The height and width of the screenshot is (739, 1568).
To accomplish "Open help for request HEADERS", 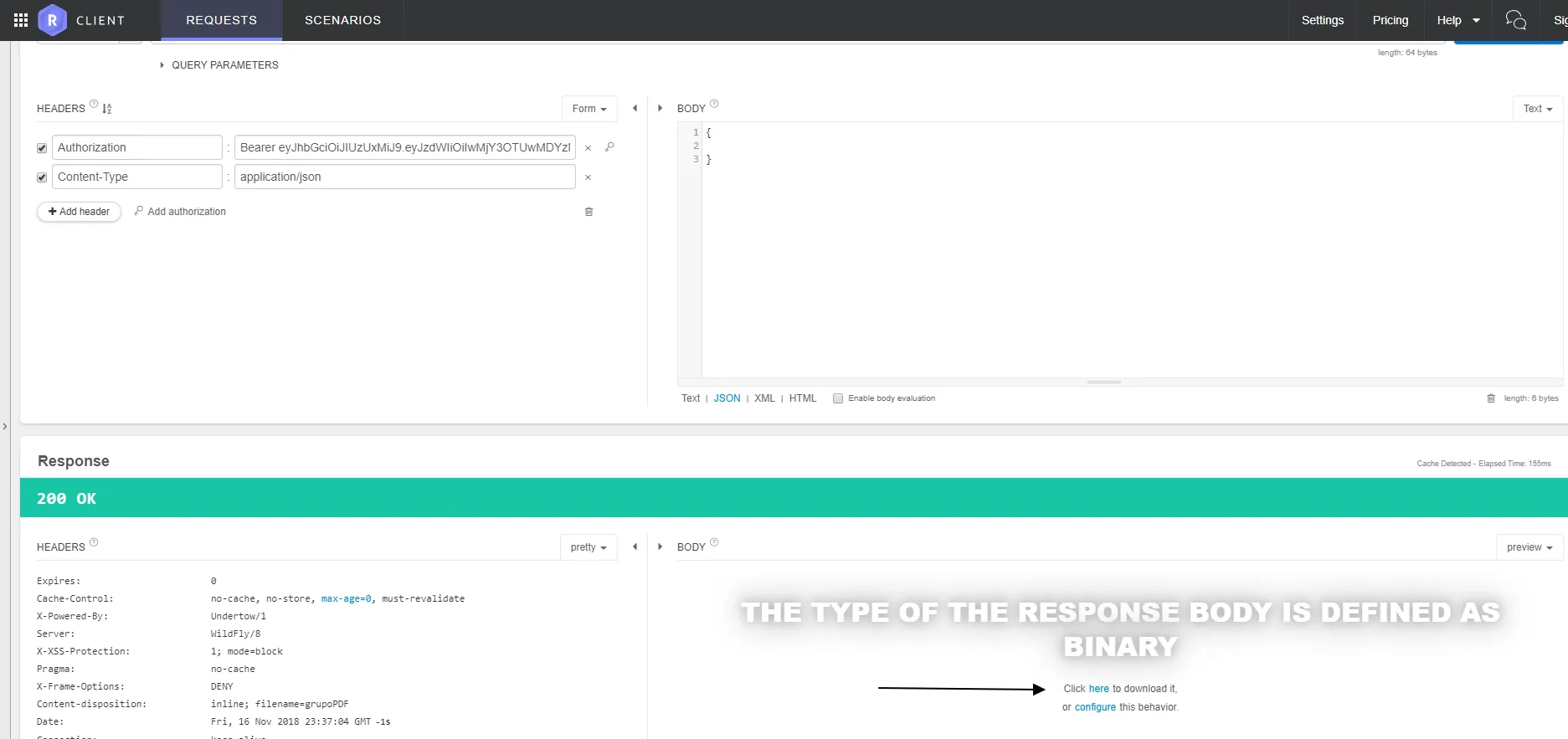I will coord(94,104).
